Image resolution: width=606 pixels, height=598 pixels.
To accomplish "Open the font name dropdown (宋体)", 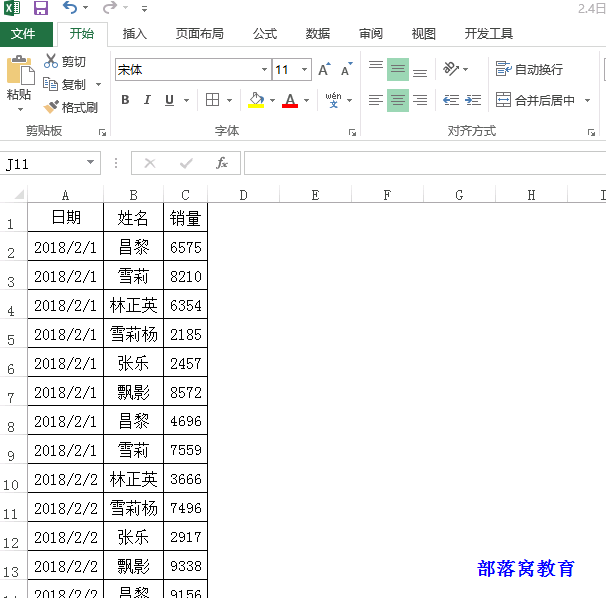I will [x=264, y=70].
